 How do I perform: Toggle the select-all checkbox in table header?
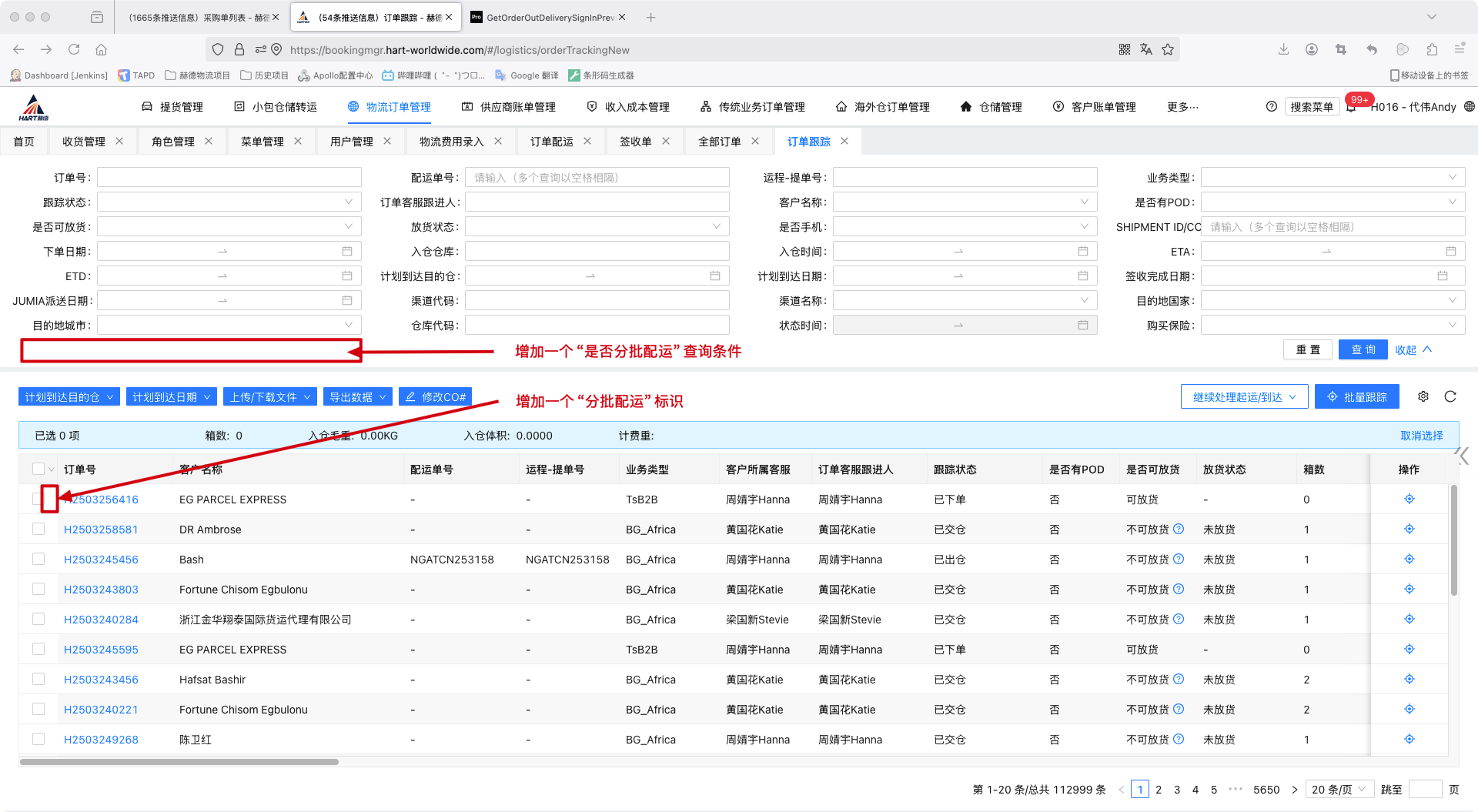pos(38,469)
